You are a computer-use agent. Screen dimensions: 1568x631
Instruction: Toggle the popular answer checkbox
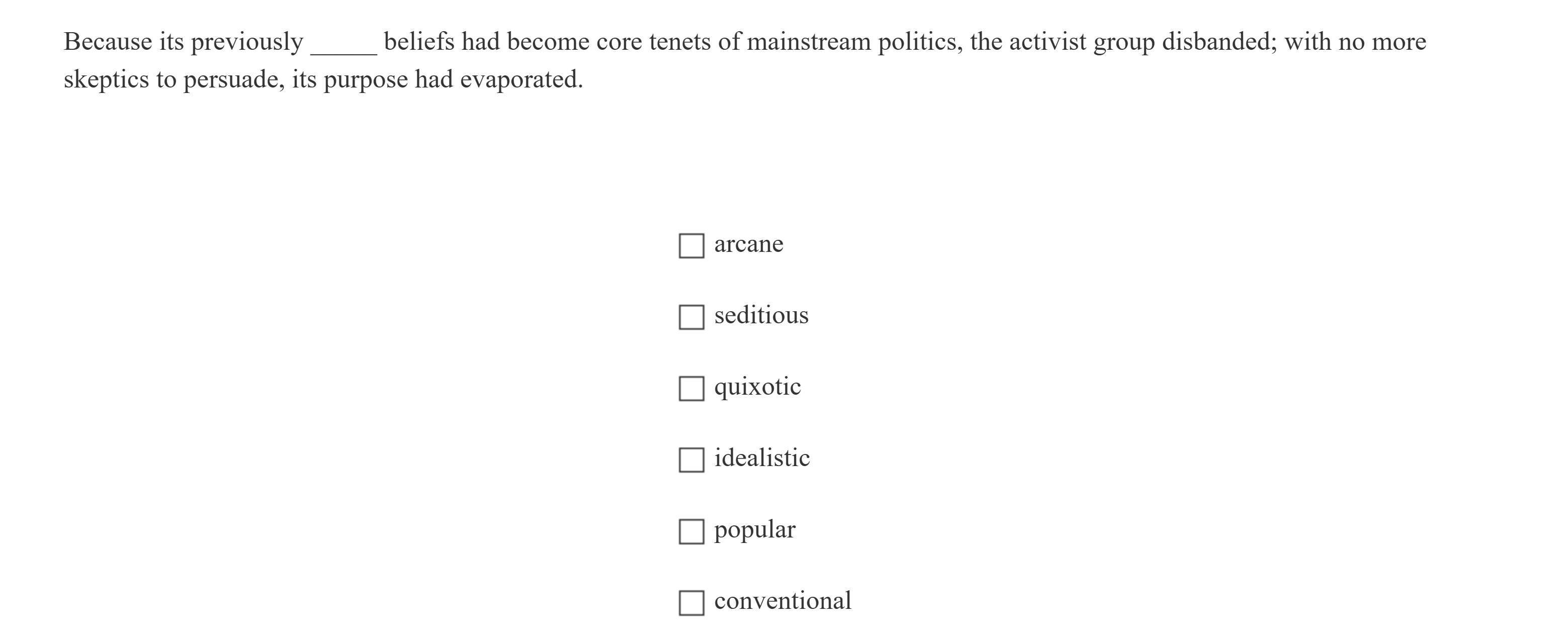pos(691,531)
